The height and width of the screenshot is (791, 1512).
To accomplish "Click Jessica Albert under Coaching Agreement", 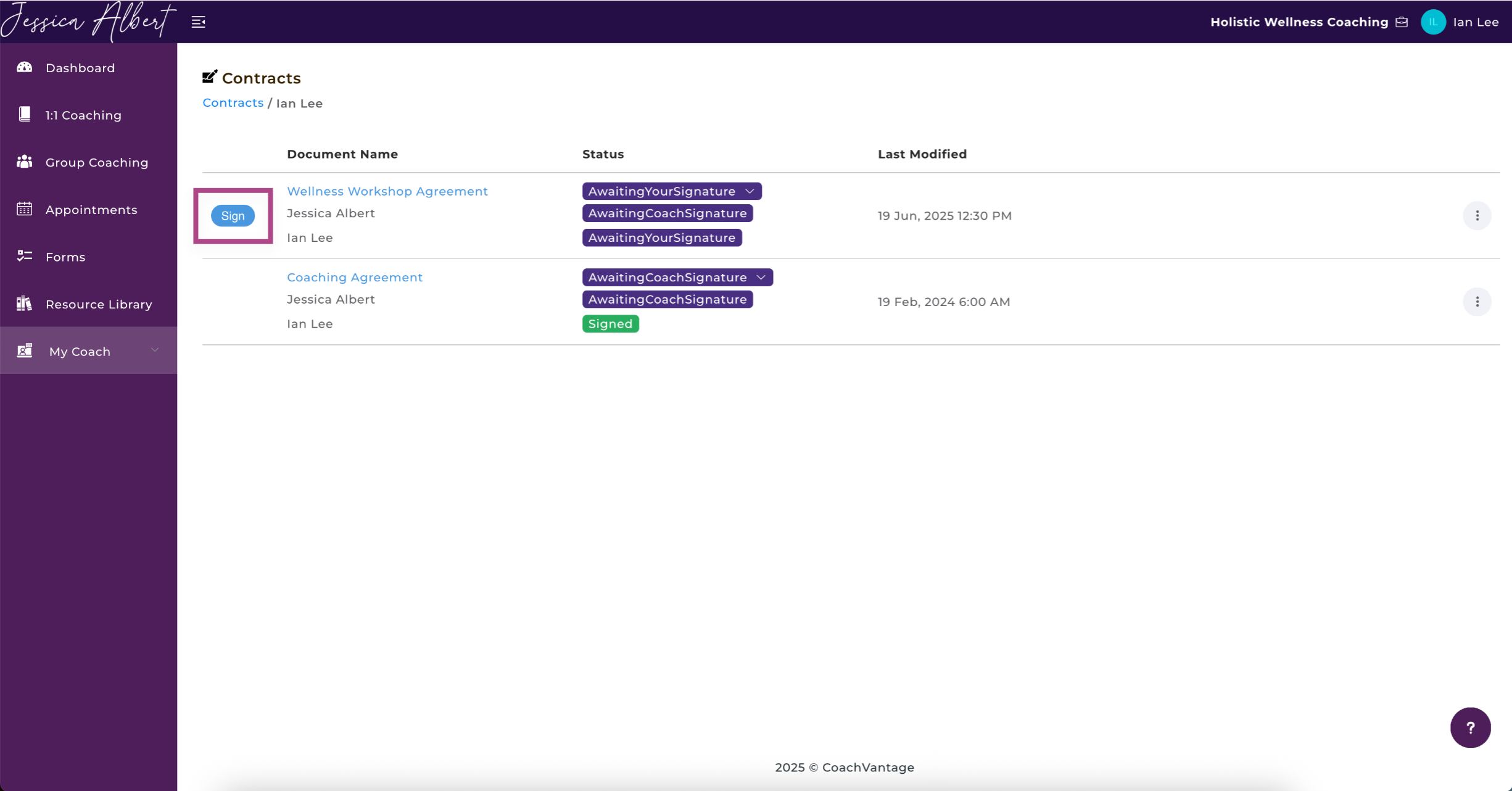I will (331, 299).
